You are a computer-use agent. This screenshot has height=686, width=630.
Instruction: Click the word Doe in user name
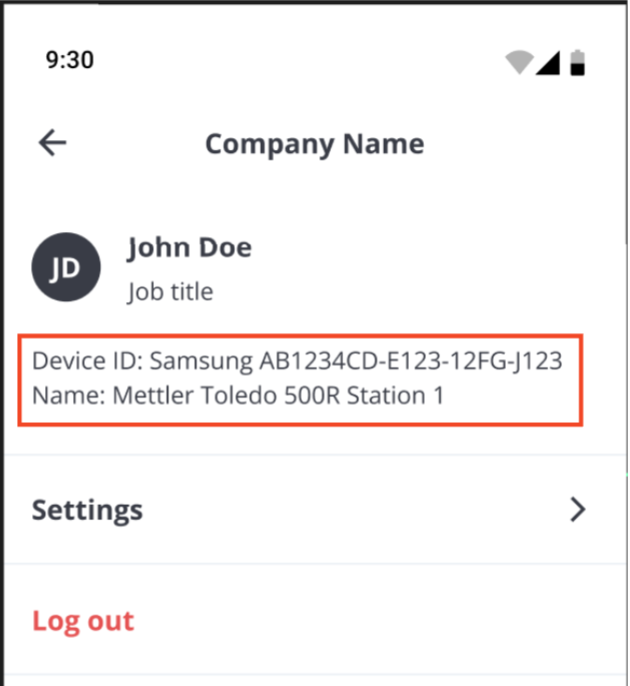[x=225, y=248]
